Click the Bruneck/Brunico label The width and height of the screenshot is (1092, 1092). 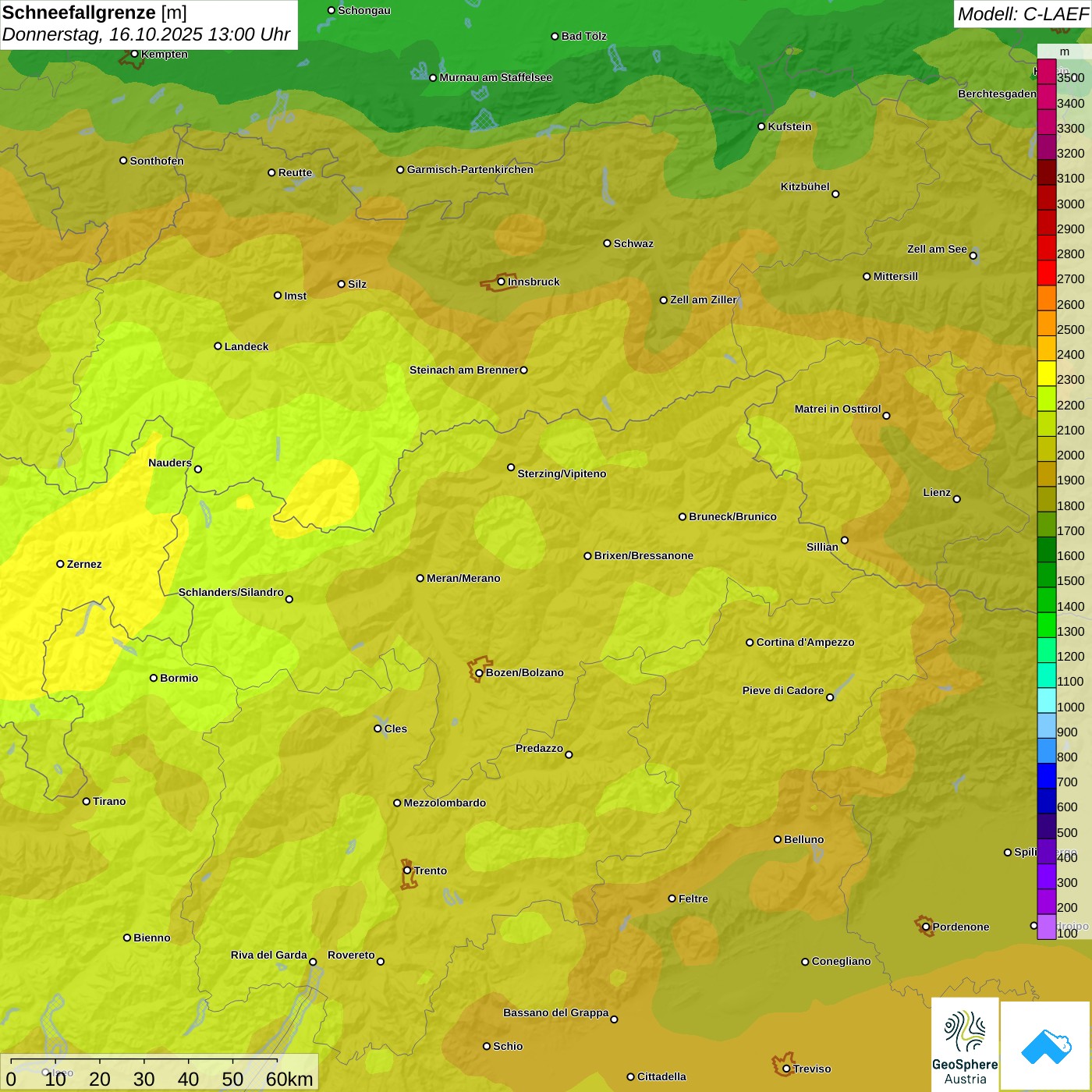pyautogui.click(x=732, y=516)
